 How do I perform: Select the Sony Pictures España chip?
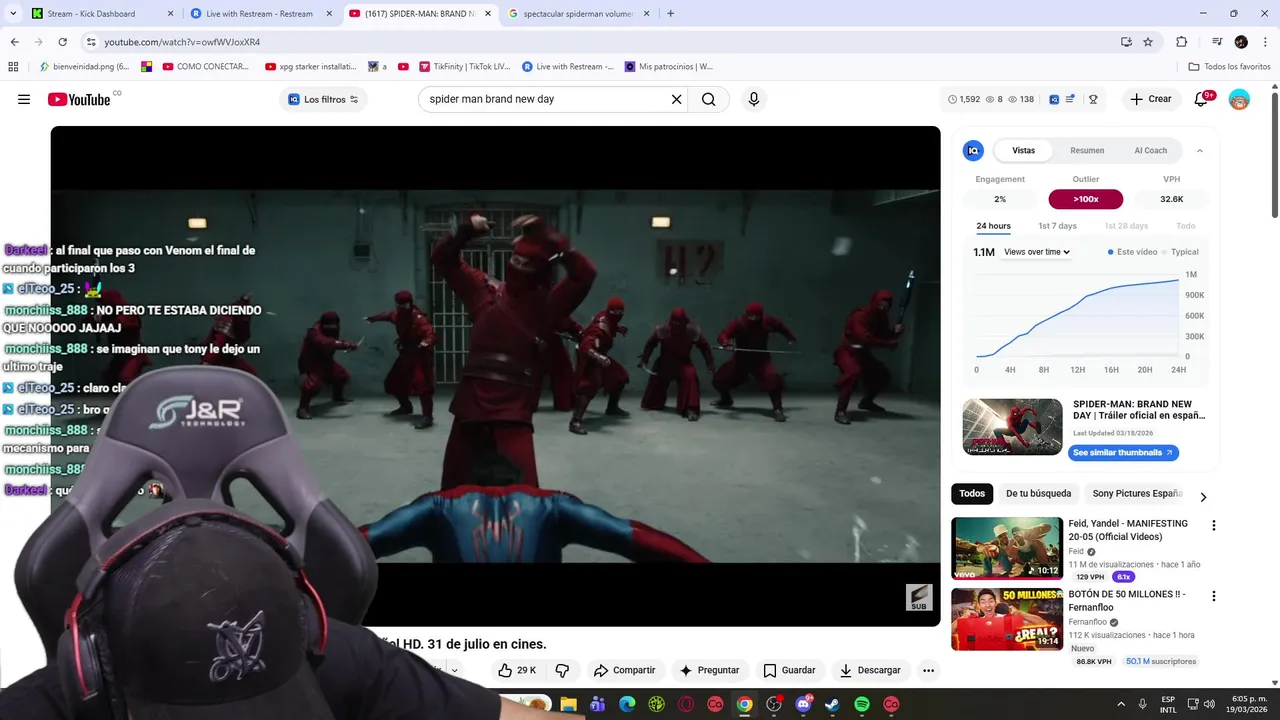(1137, 493)
